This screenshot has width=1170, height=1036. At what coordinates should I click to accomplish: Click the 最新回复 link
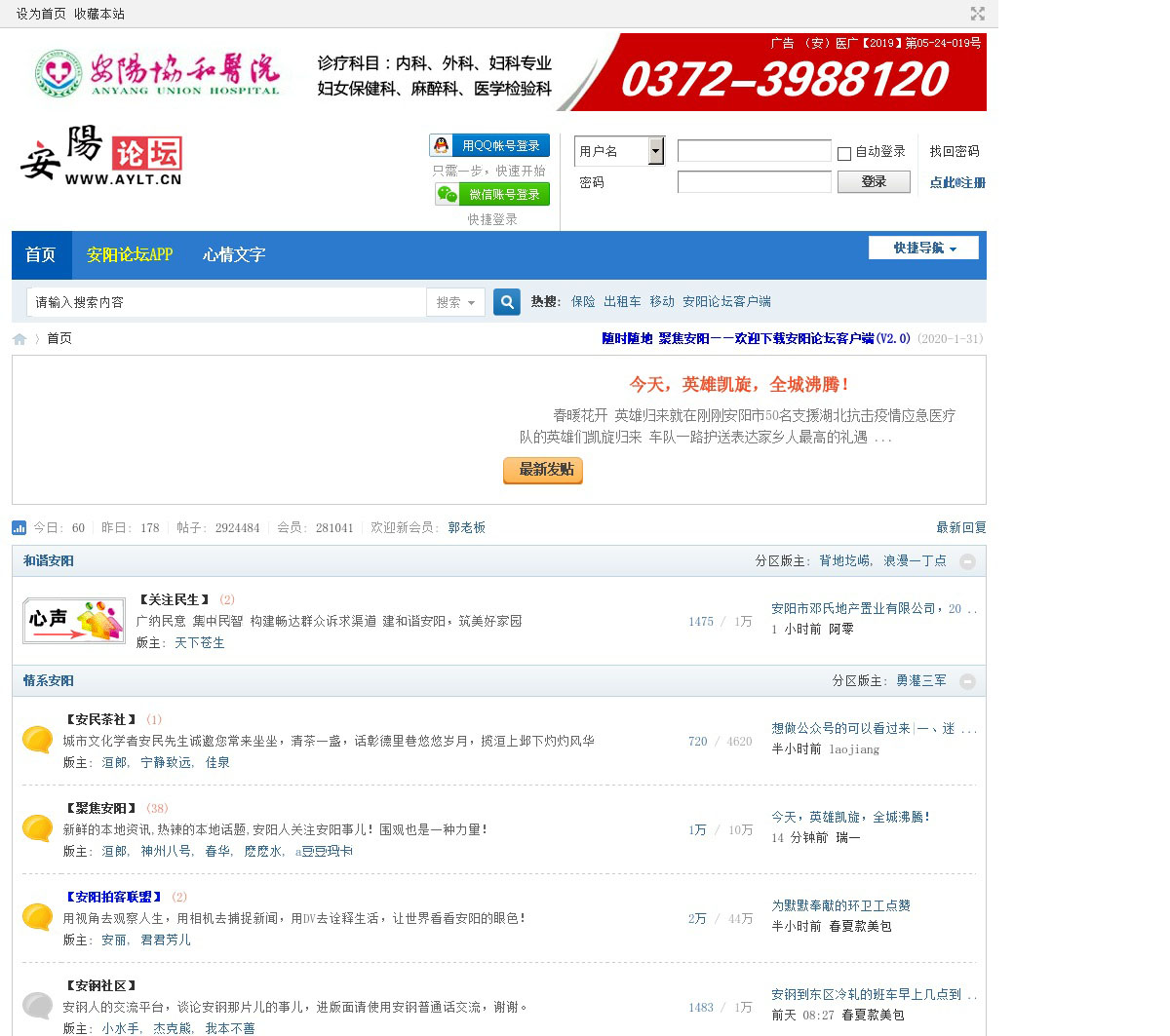pos(961,527)
